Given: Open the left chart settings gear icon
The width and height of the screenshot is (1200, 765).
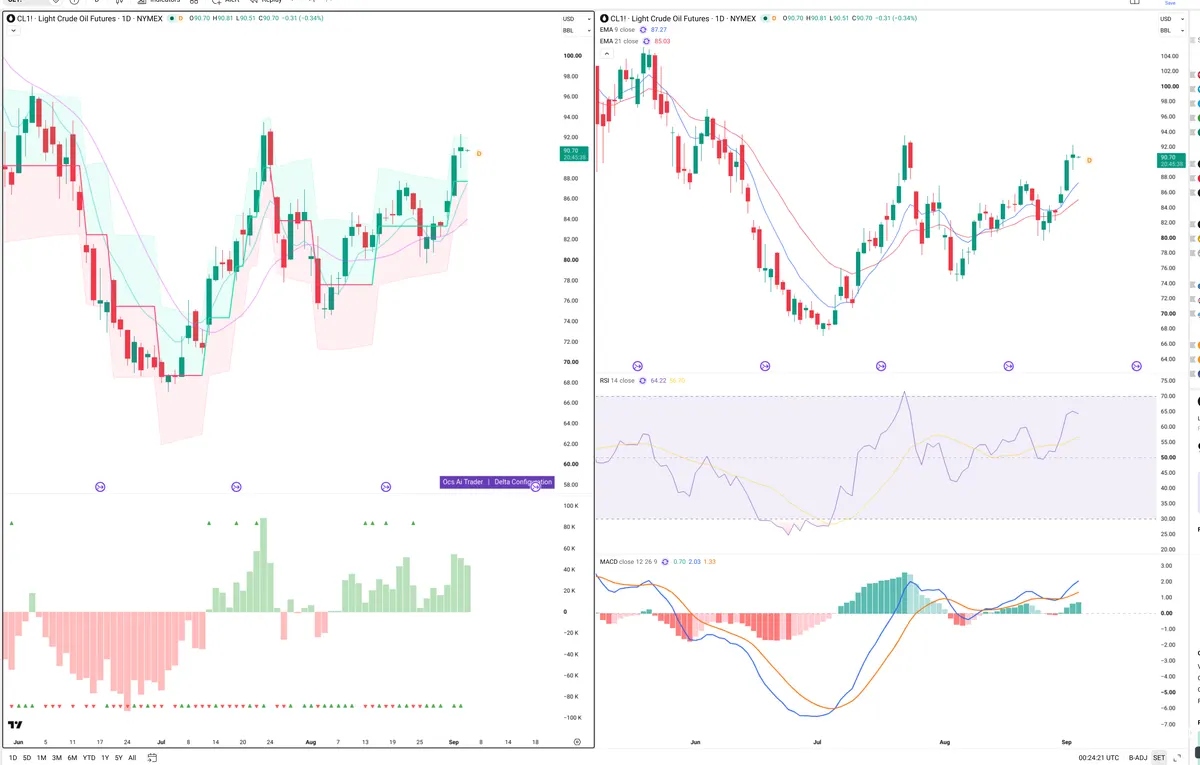Looking at the screenshot, I should point(577,742).
